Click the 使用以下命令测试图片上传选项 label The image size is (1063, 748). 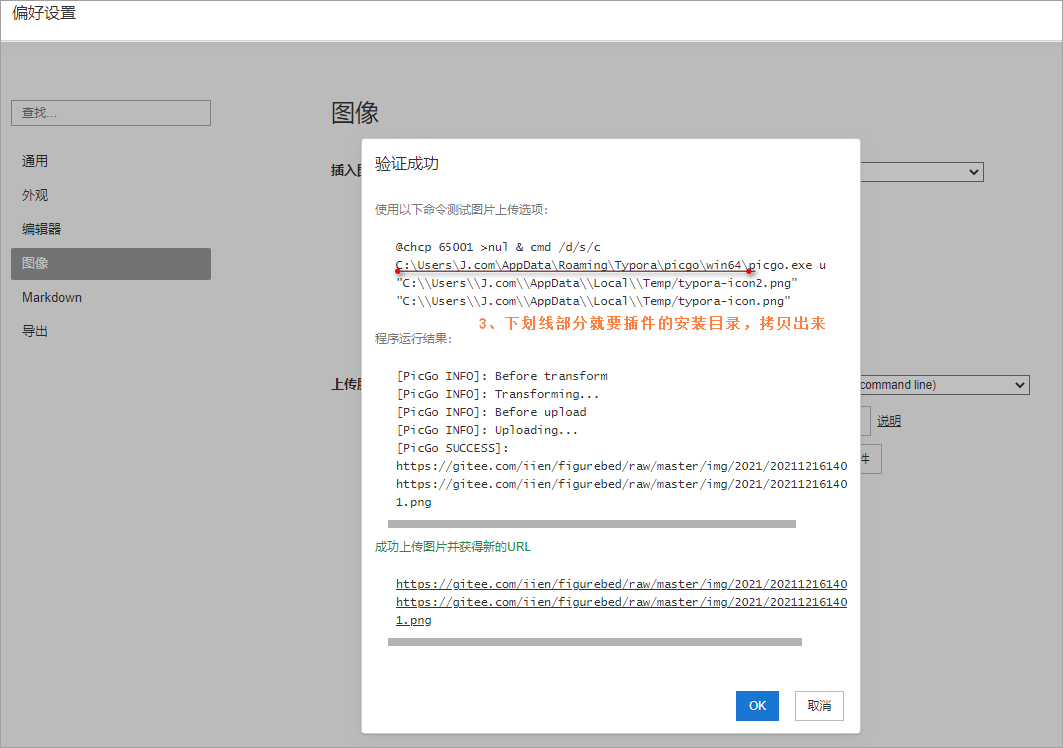[x=462, y=210]
